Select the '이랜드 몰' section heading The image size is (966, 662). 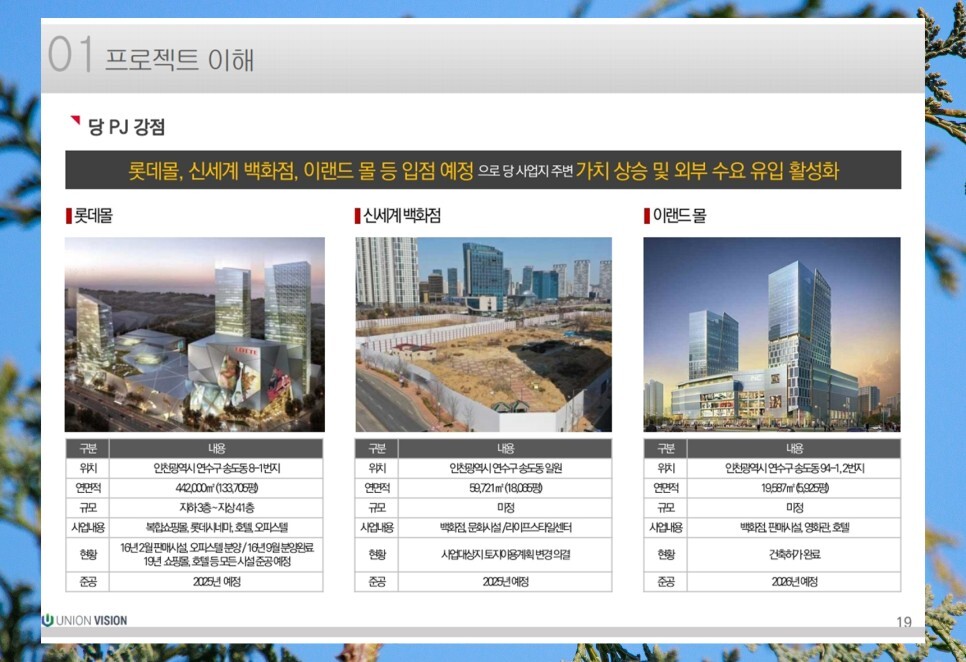coord(679,216)
